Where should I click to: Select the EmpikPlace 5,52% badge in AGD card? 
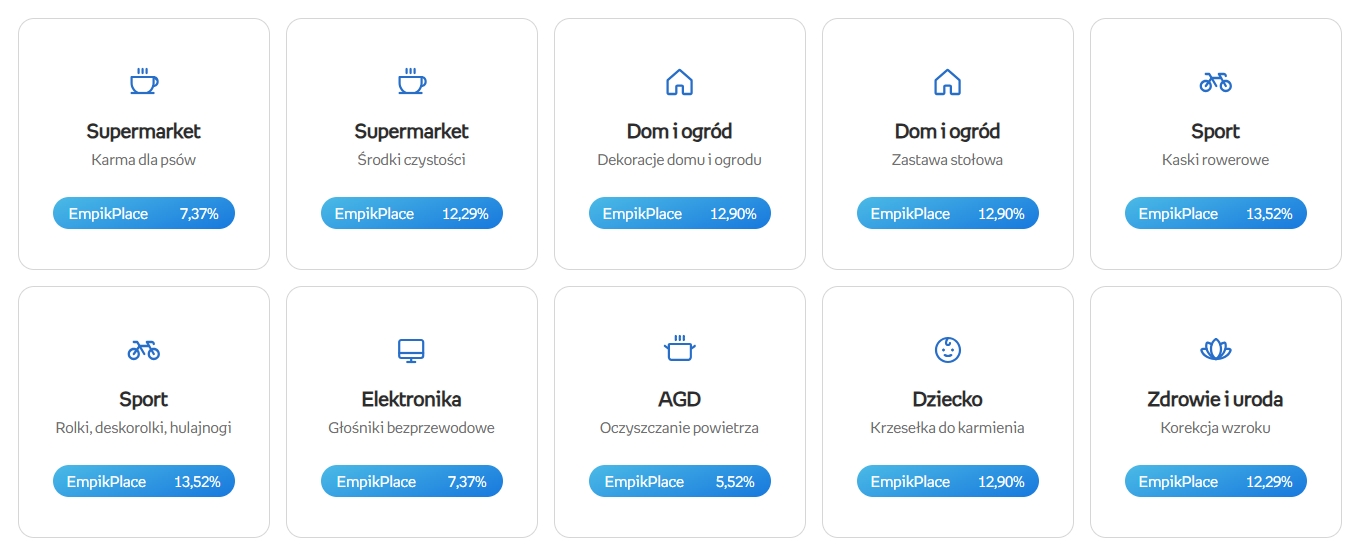(680, 481)
